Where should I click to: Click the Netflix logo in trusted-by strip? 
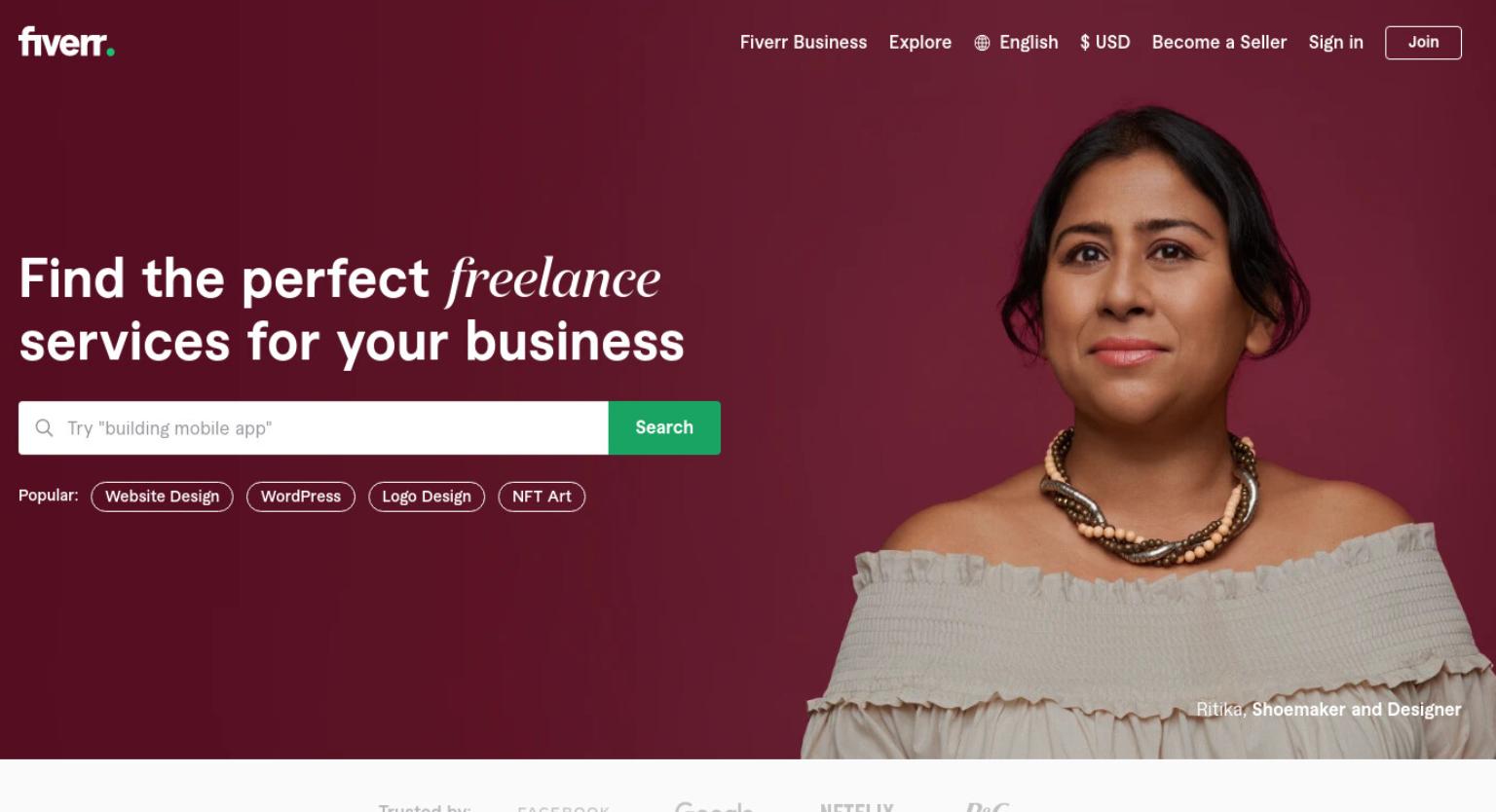tap(857, 807)
